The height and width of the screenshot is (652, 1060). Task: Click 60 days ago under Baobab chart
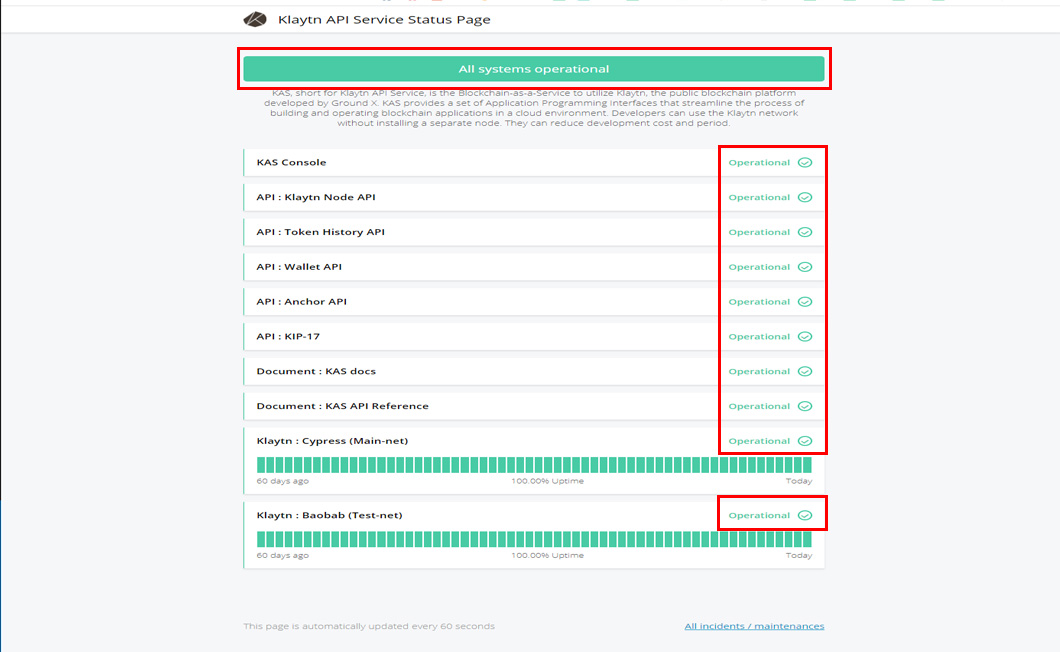[283, 555]
